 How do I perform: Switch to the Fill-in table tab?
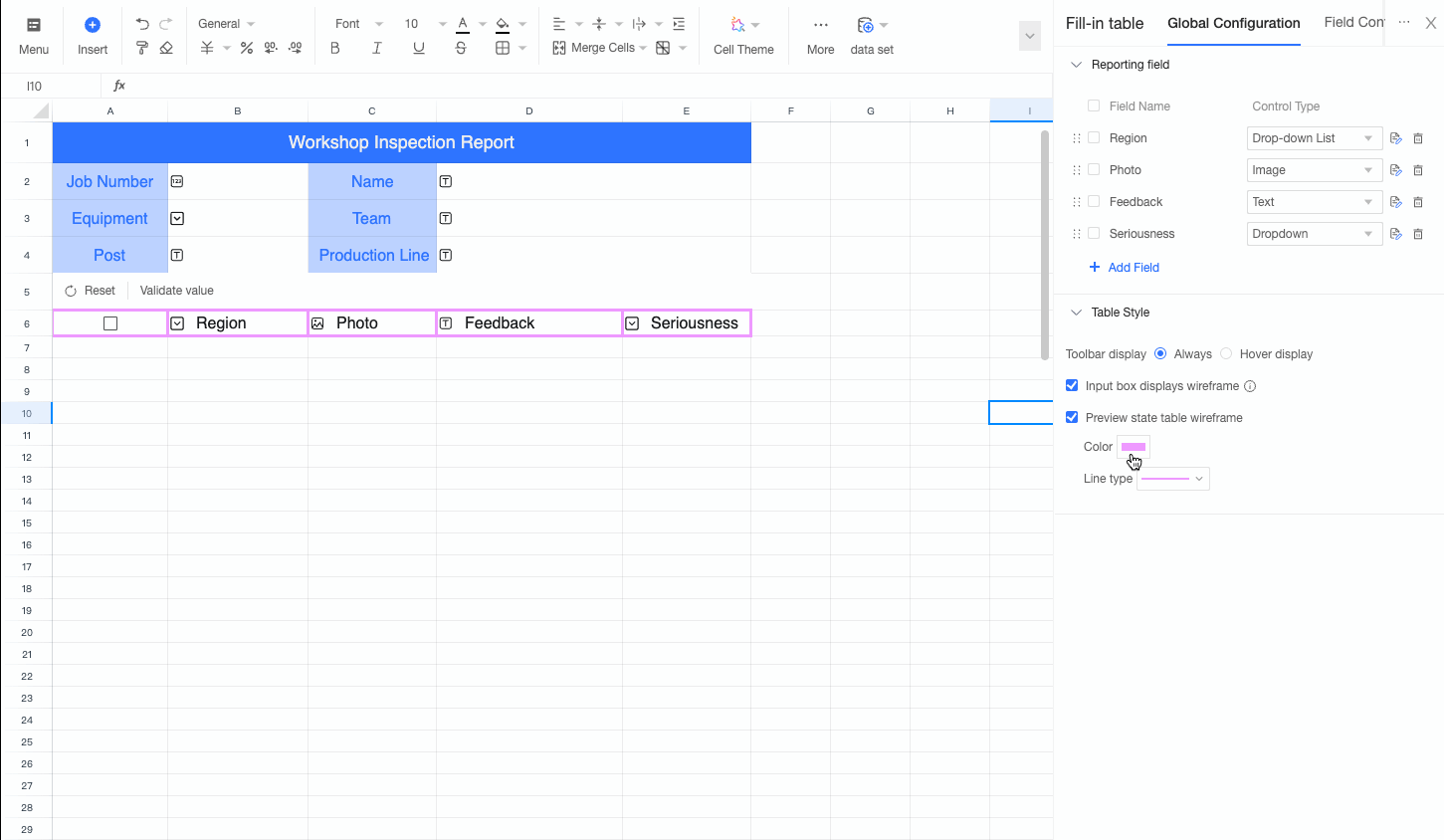pyautogui.click(x=1105, y=23)
